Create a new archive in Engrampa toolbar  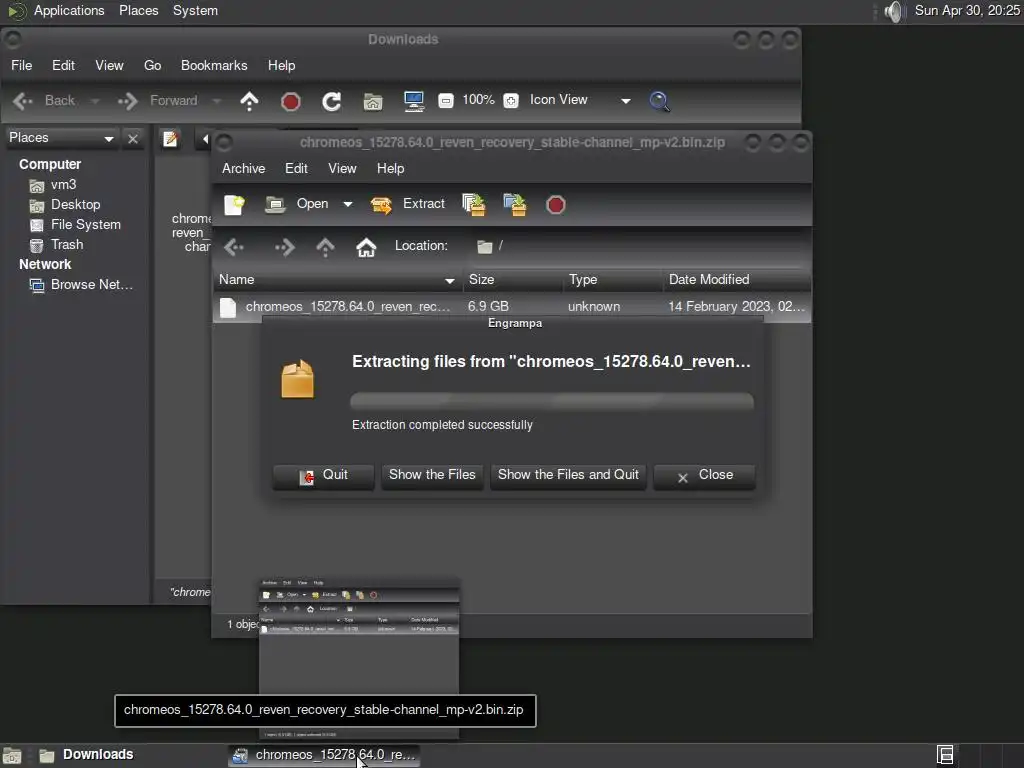234,204
